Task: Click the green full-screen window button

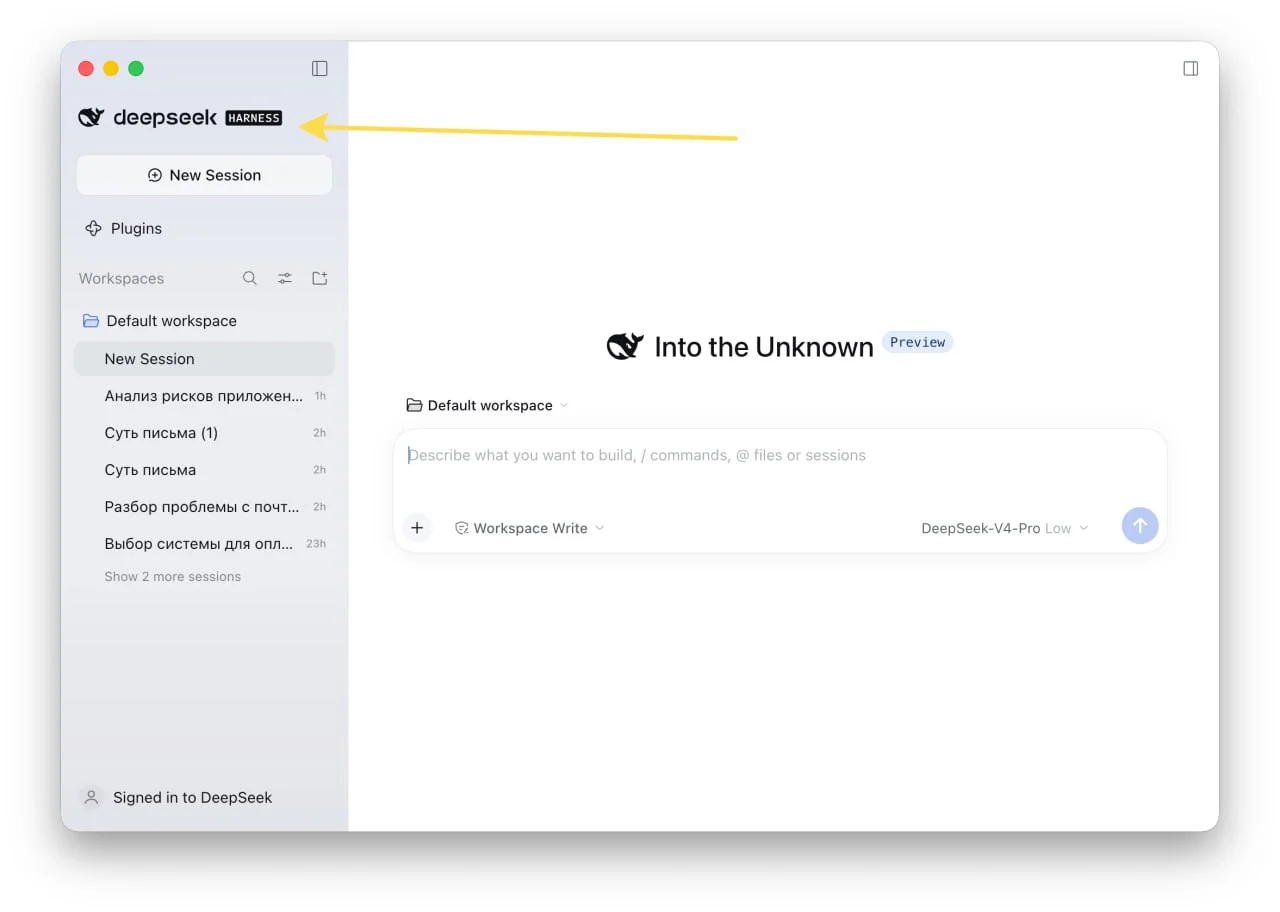Action: pyautogui.click(x=136, y=68)
